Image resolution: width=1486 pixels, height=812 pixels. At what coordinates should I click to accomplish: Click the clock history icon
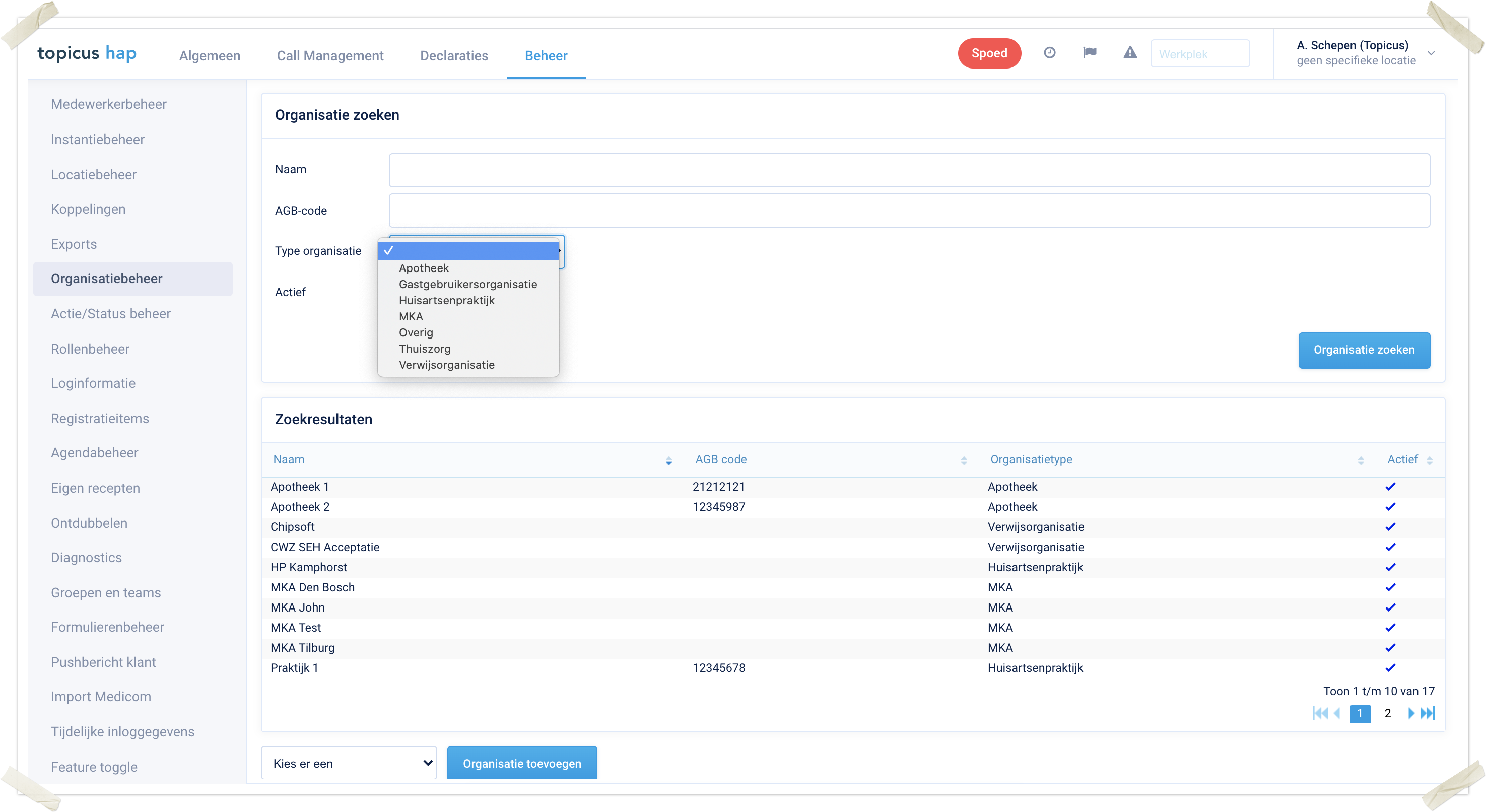1049,53
